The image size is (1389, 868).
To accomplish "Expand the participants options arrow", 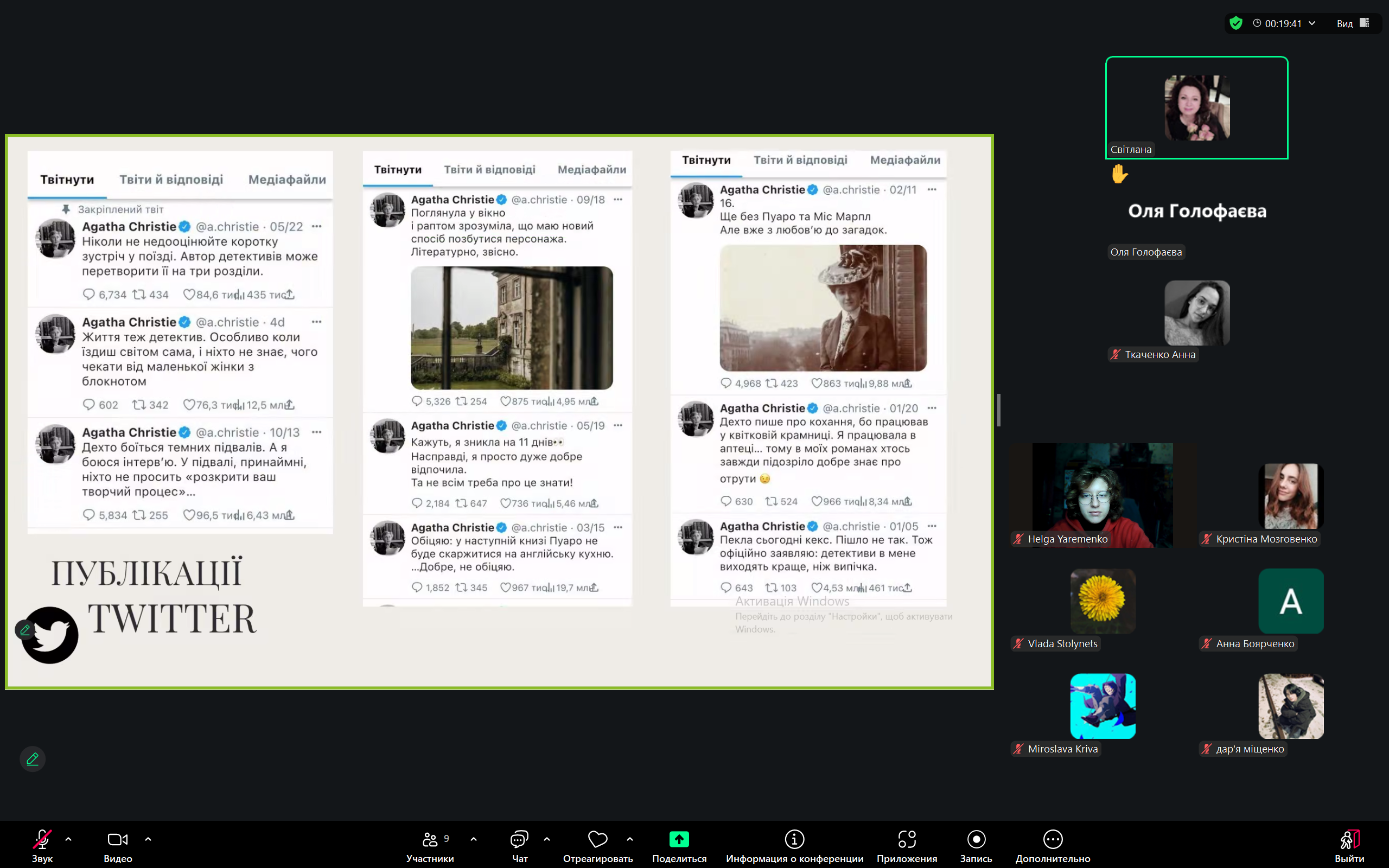I will click(474, 839).
